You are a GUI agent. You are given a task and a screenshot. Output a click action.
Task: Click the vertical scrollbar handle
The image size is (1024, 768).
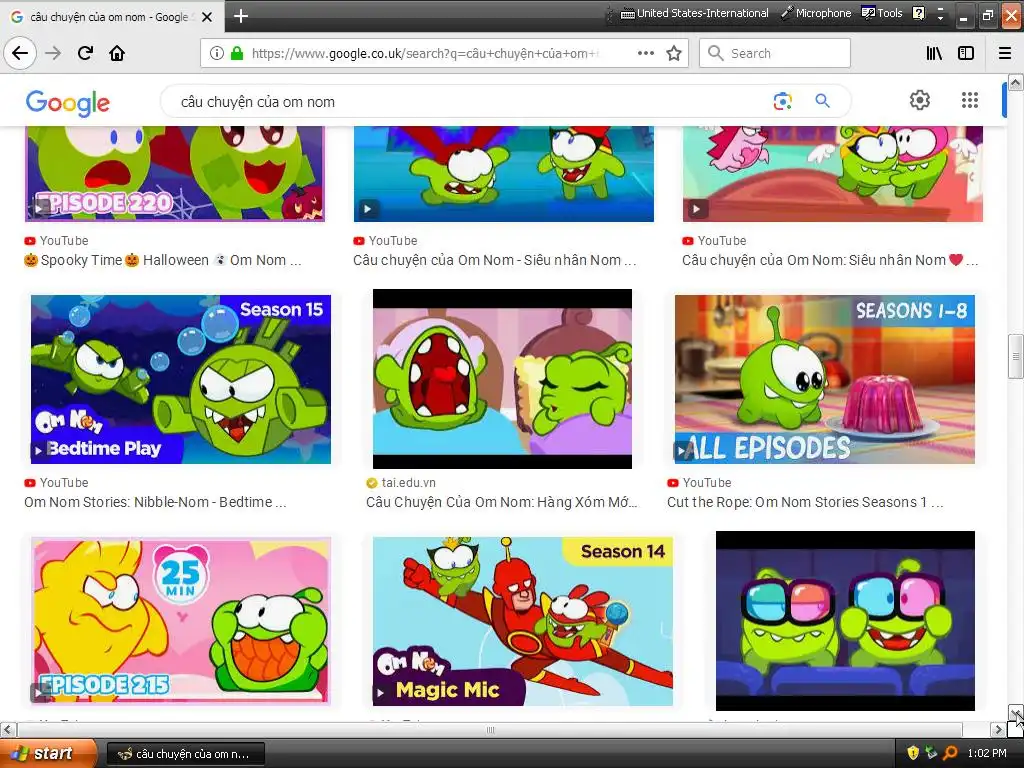(x=1016, y=356)
